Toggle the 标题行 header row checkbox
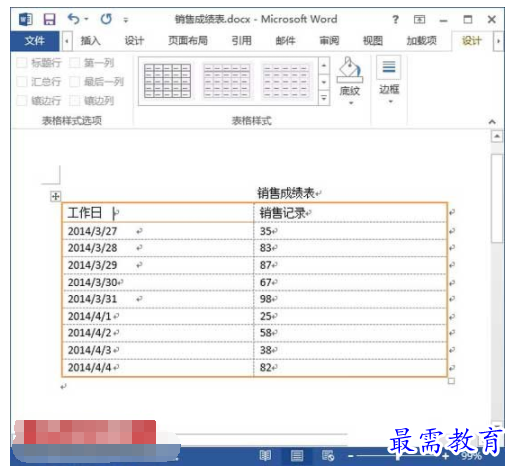The image size is (511, 472). pyautogui.click(x=22, y=63)
